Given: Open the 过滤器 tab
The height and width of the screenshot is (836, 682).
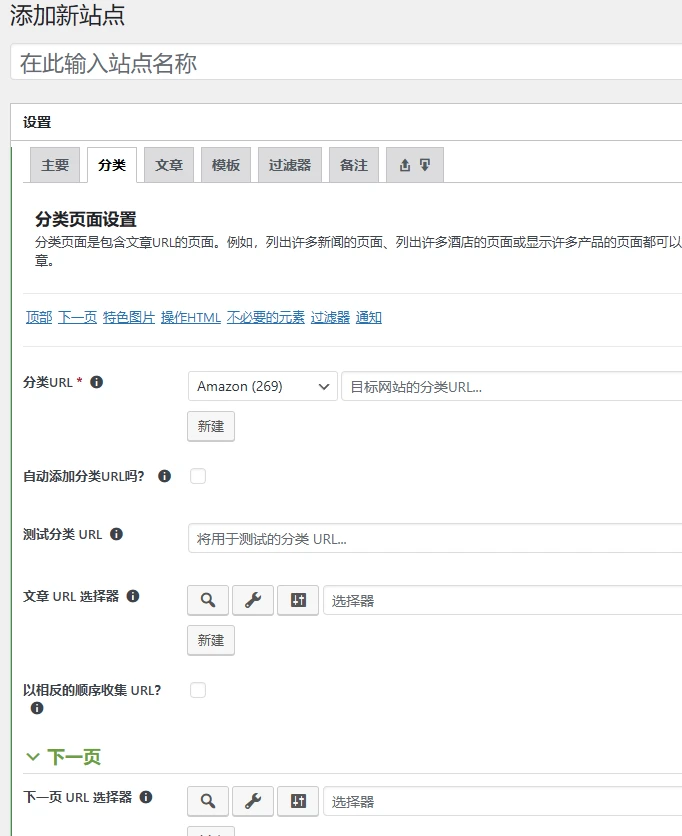Looking at the screenshot, I should 290,165.
